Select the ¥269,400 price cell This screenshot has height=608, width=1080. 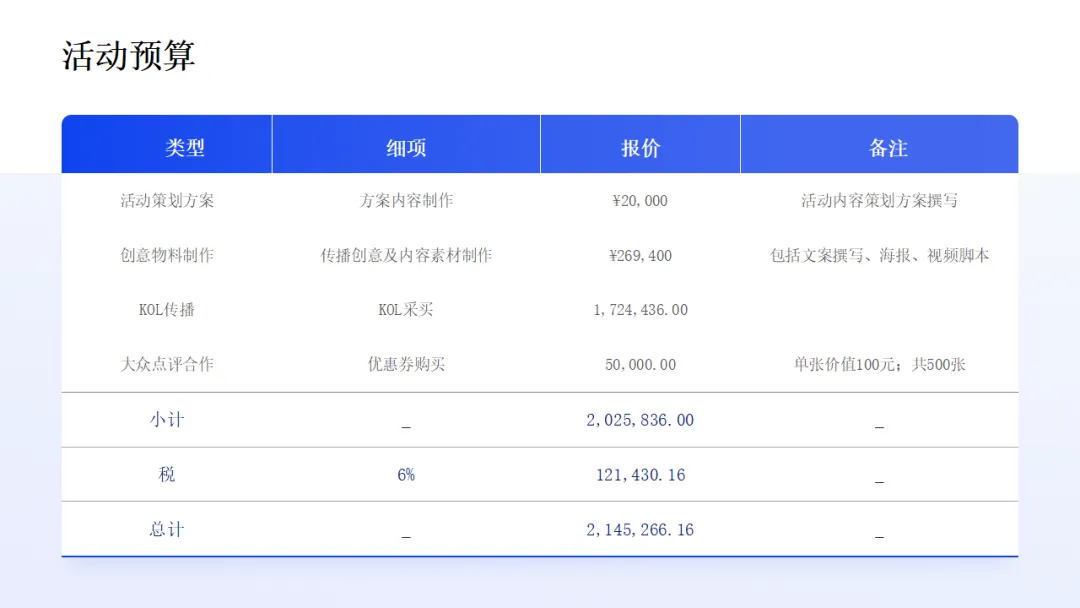click(640, 256)
